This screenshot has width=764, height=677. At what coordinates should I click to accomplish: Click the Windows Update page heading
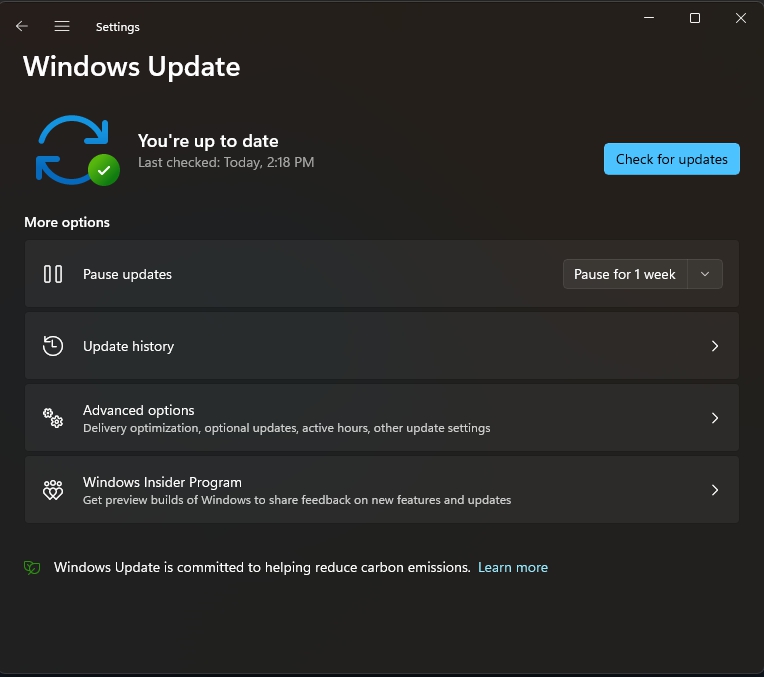point(132,66)
